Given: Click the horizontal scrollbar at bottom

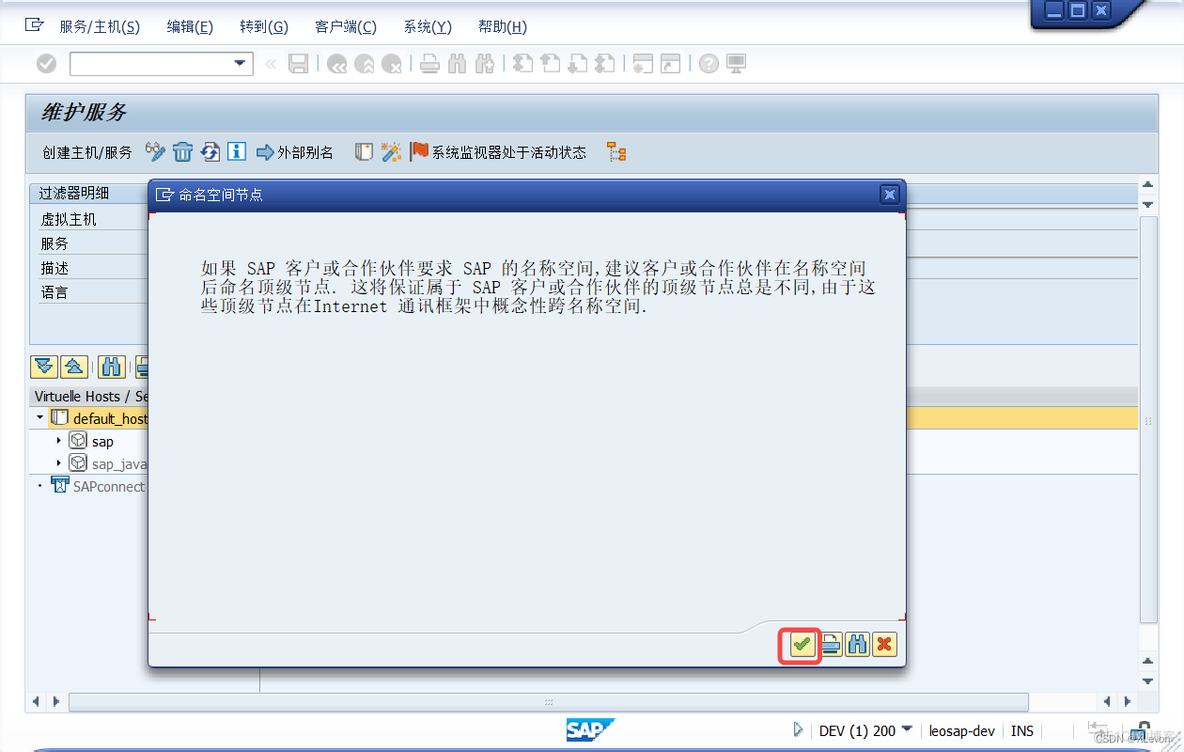Looking at the screenshot, I should pos(548,702).
